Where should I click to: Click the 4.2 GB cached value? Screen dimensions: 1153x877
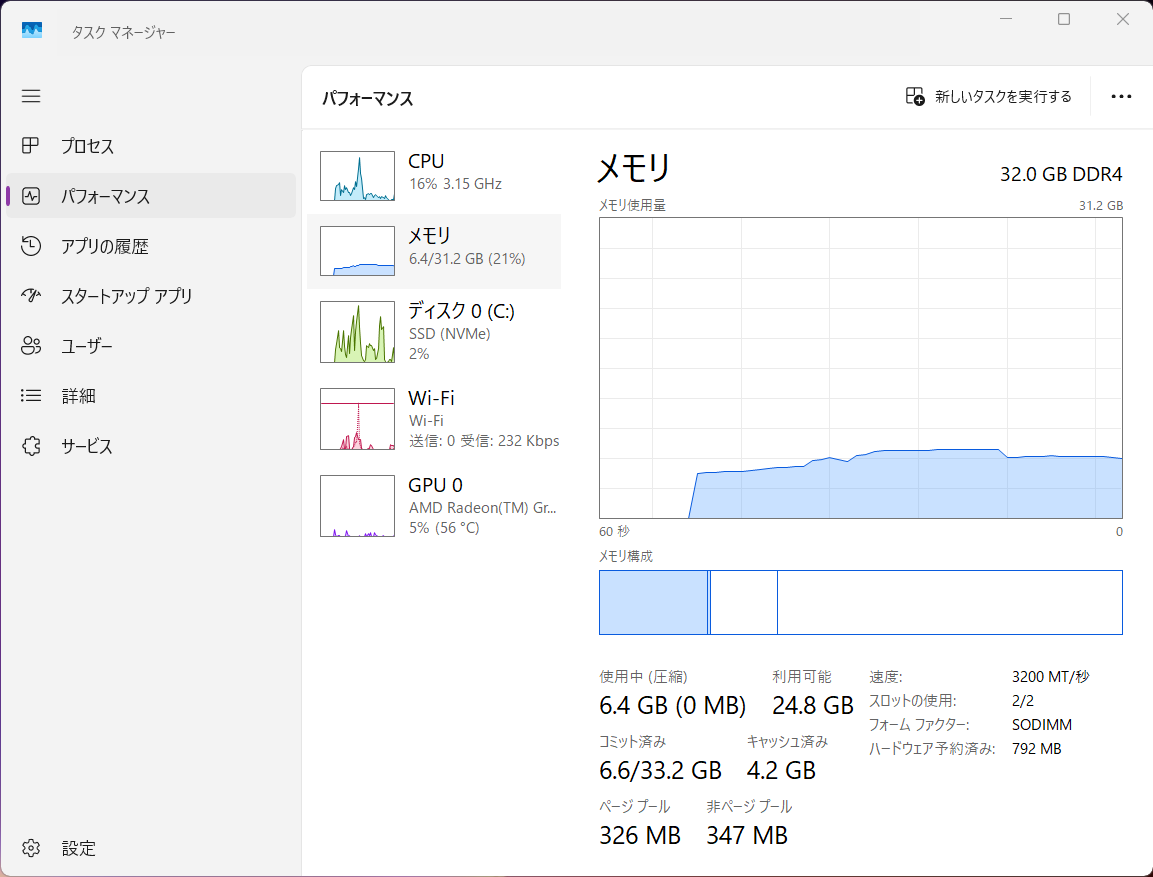point(781,770)
